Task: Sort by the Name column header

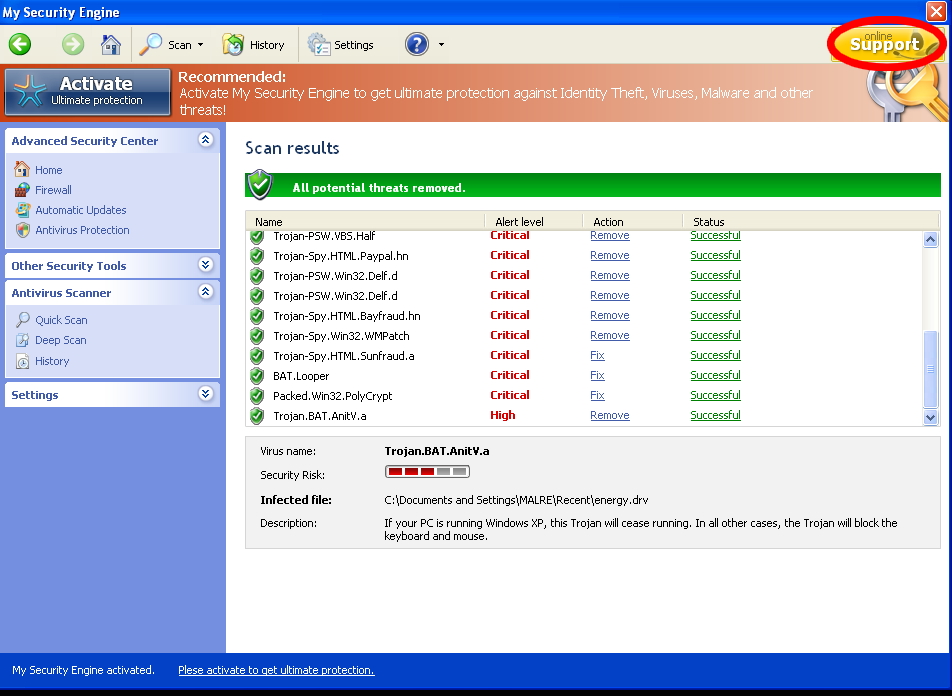Action: pyautogui.click(x=366, y=222)
